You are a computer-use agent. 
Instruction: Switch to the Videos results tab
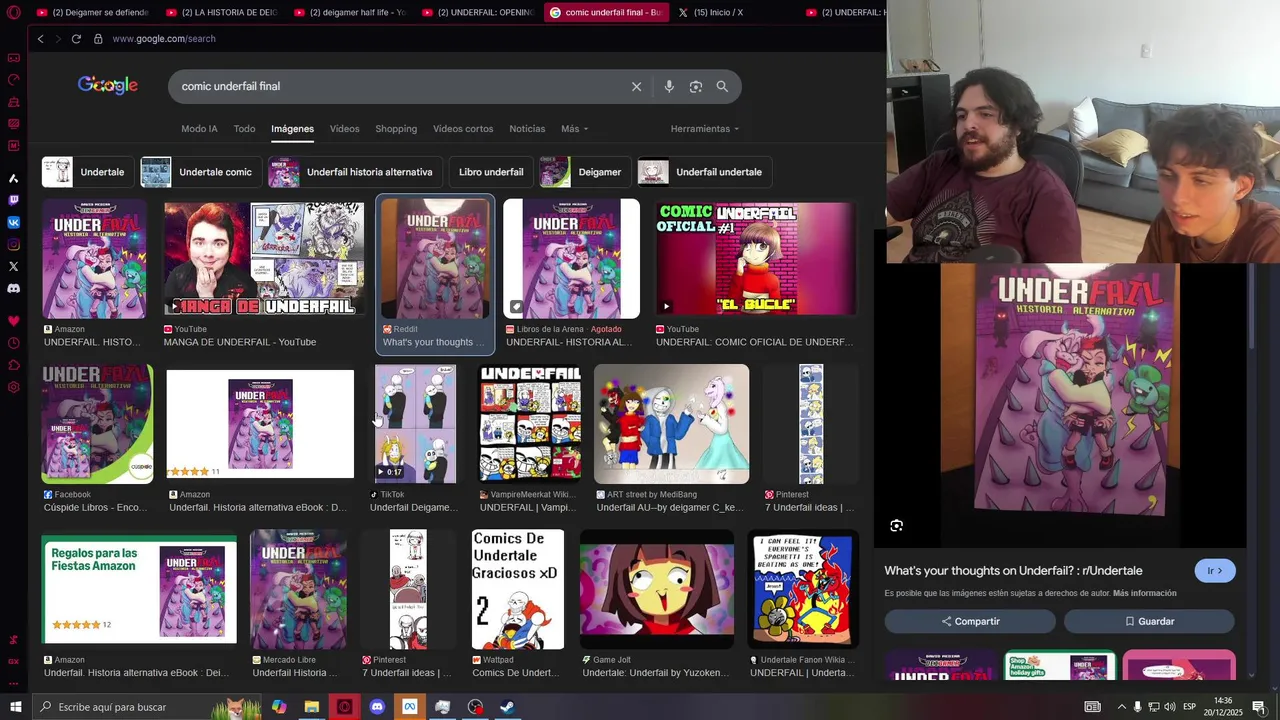[344, 129]
